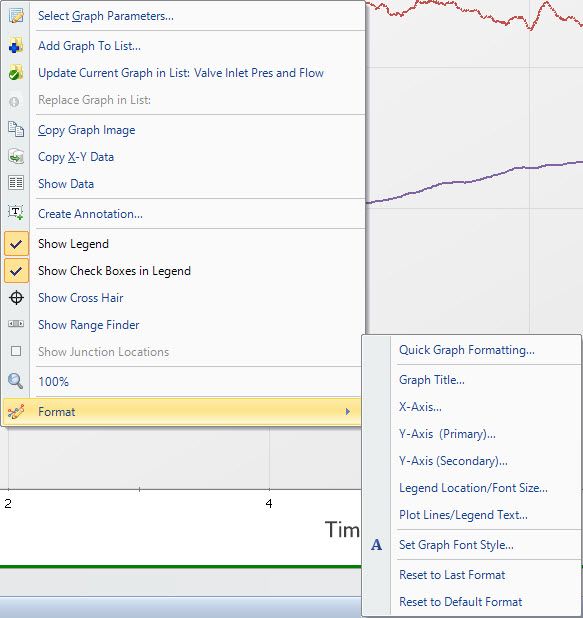Click Reset to Default Format
The height and width of the screenshot is (618, 583).
pyautogui.click(x=460, y=602)
